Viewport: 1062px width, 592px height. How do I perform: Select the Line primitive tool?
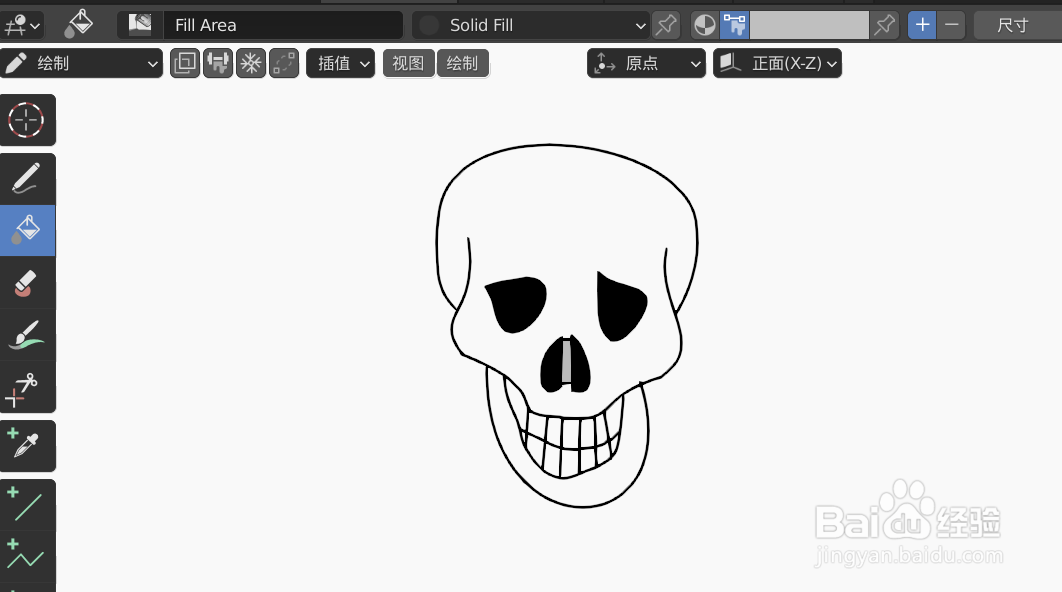point(27,505)
